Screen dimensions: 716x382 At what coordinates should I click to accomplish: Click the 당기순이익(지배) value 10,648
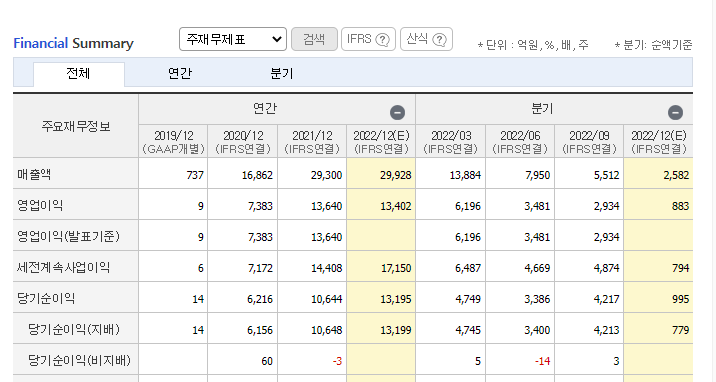click(326, 330)
